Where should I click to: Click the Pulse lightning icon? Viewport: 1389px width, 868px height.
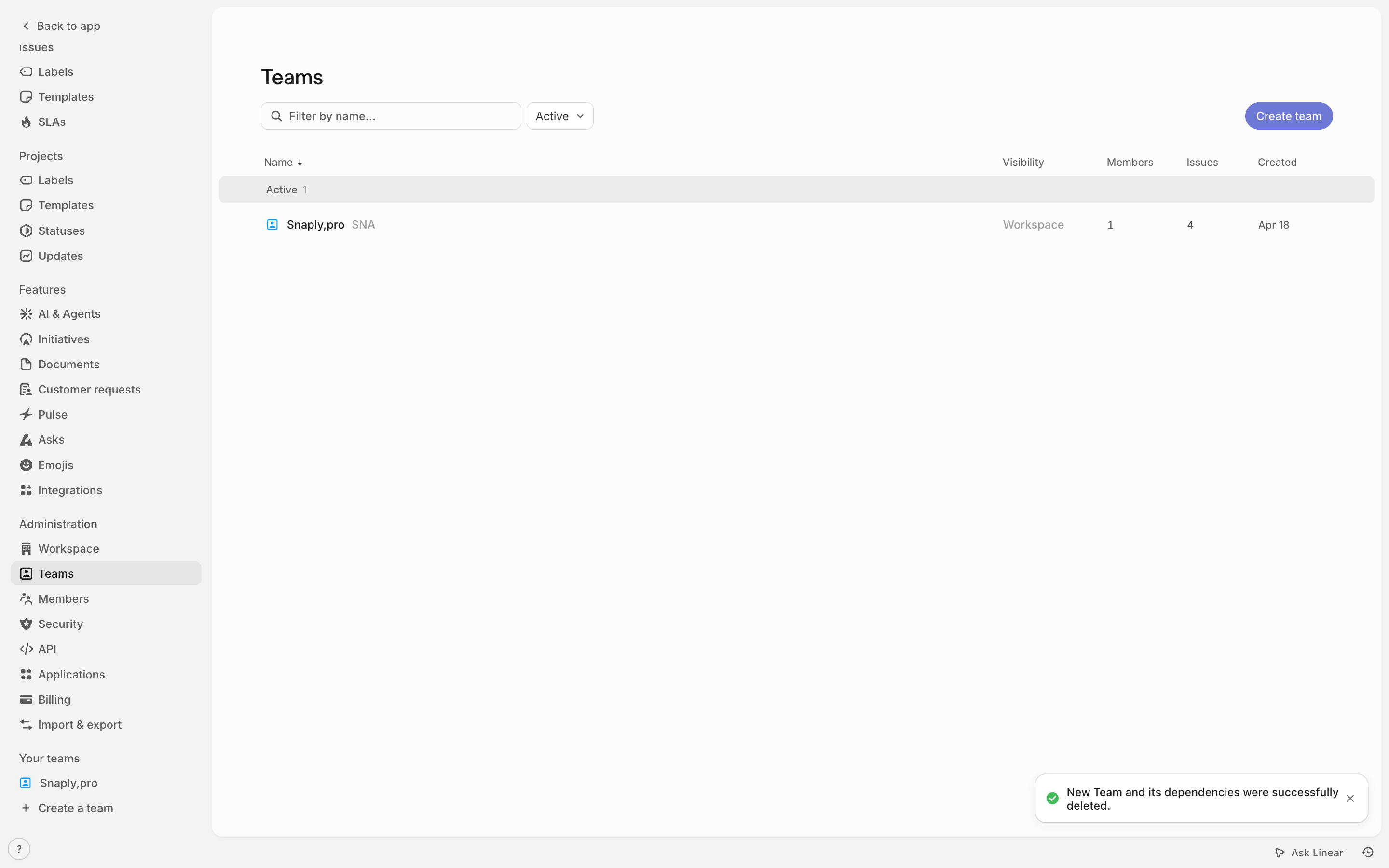26,415
